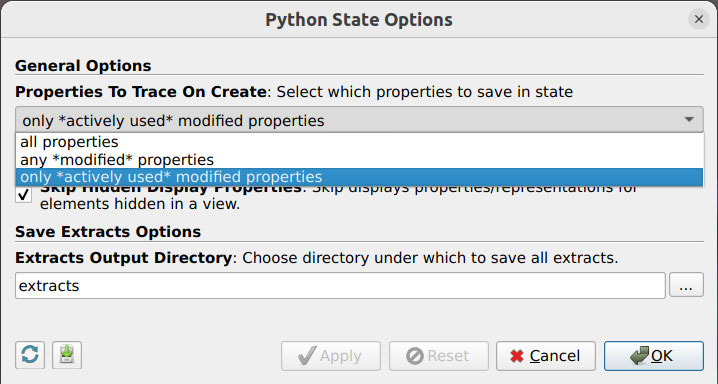
Task: Click the Cancel button label
Action: coord(555,356)
